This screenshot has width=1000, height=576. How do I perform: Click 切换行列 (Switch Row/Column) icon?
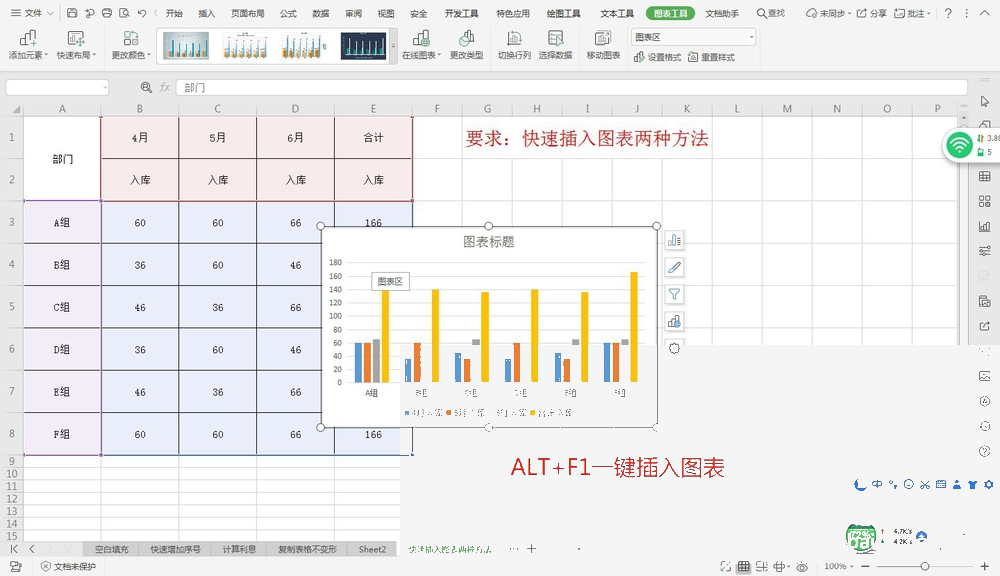pyautogui.click(x=514, y=45)
